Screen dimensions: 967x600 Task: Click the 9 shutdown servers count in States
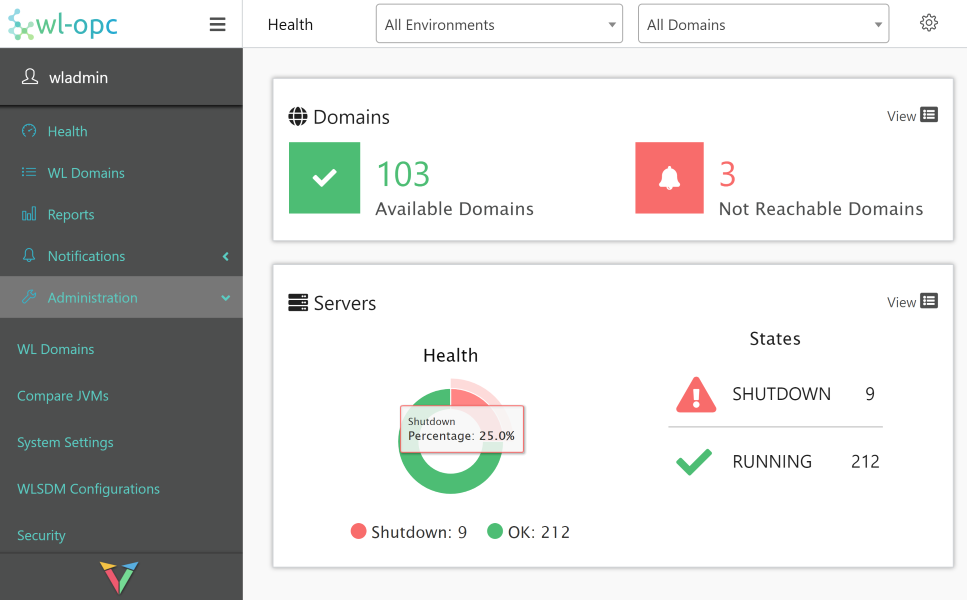870,394
